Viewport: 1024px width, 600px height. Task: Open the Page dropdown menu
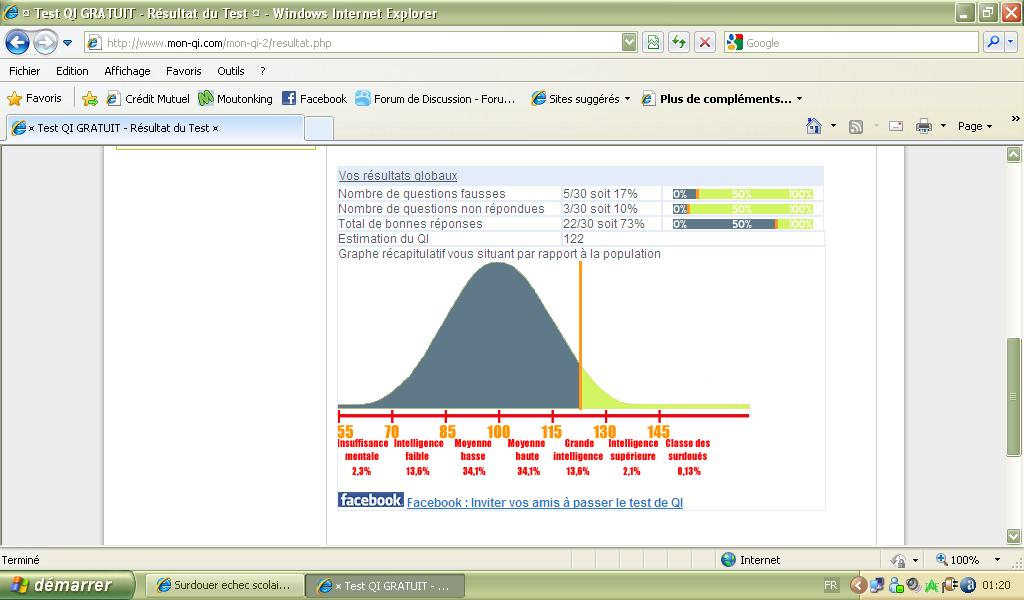tap(975, 126)
